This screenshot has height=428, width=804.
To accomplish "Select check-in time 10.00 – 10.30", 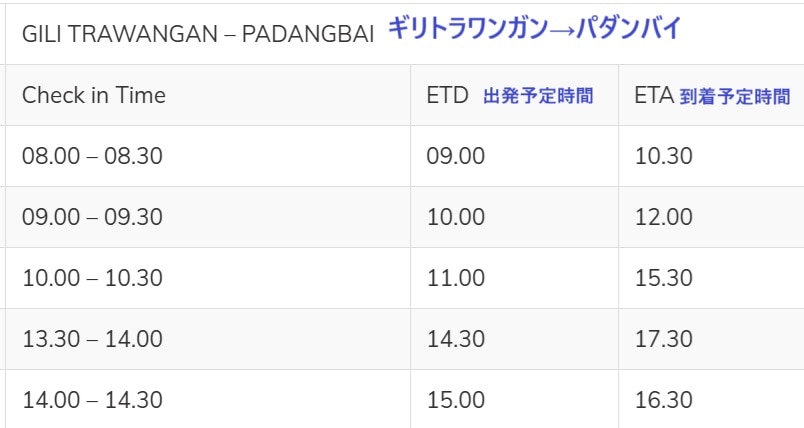I will coord(92,278).
